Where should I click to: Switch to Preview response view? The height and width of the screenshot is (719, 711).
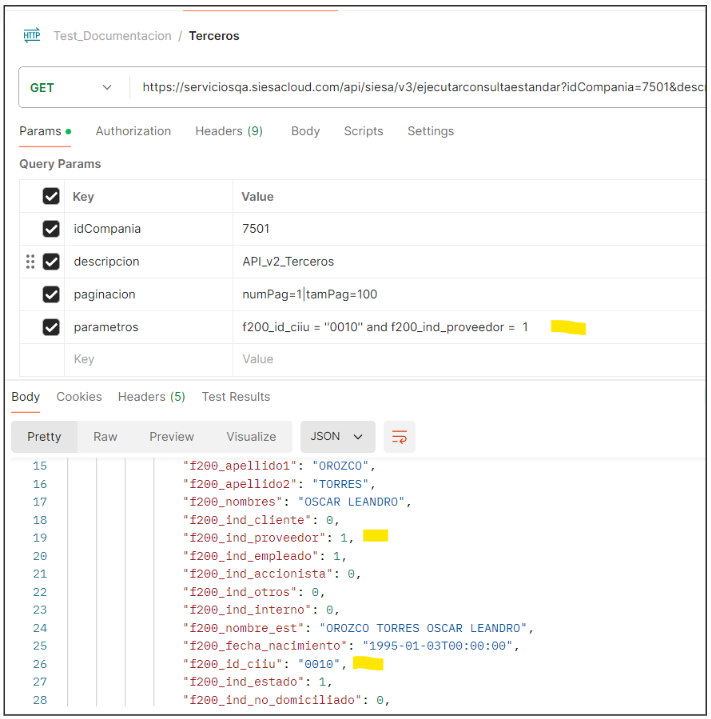pyautogui.click(x=171, y=437)
